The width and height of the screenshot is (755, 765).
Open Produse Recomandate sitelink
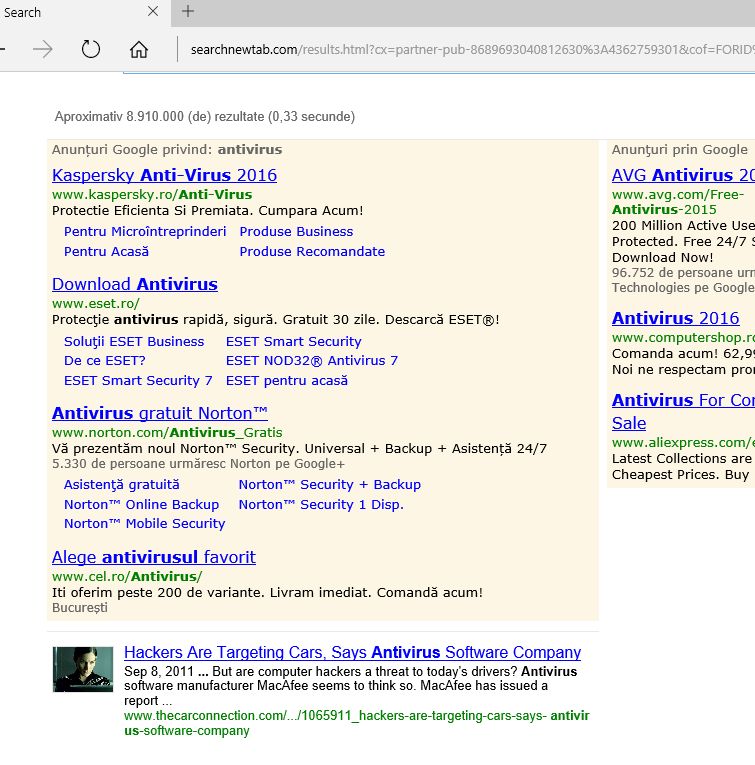pyautogui.click(x=312, y=251)
